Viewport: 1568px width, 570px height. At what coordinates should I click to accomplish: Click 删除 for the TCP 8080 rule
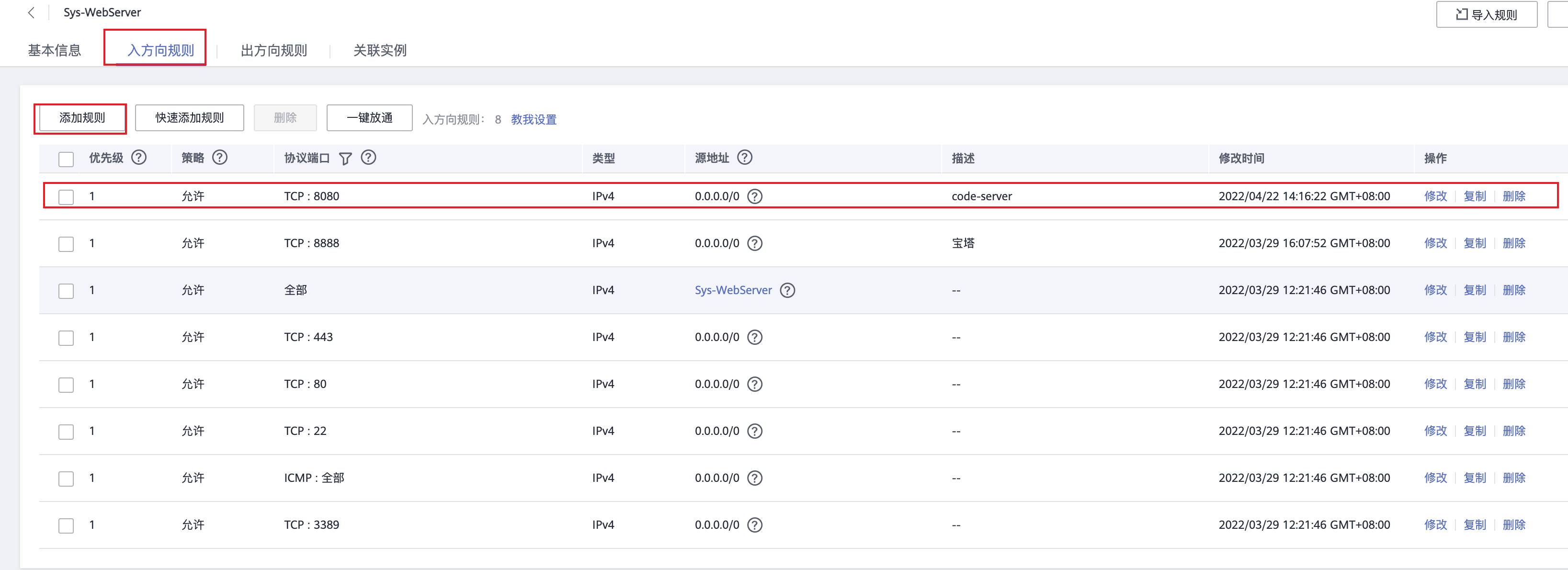click(1514, 196)
